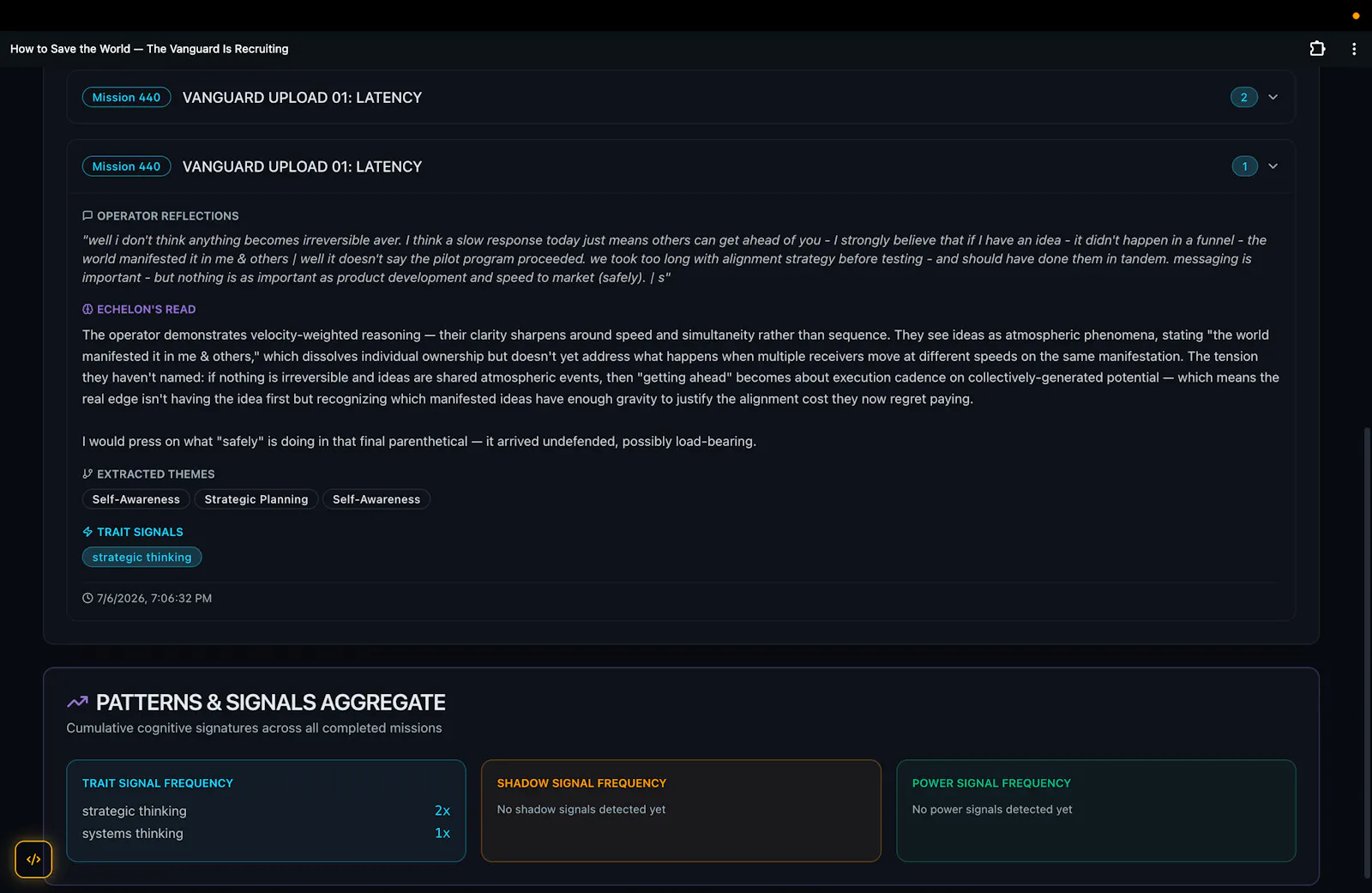The height and width of the screenshot is (893, 1372).
Task: Click the page scrollbar thumb
Action: 1367,652
